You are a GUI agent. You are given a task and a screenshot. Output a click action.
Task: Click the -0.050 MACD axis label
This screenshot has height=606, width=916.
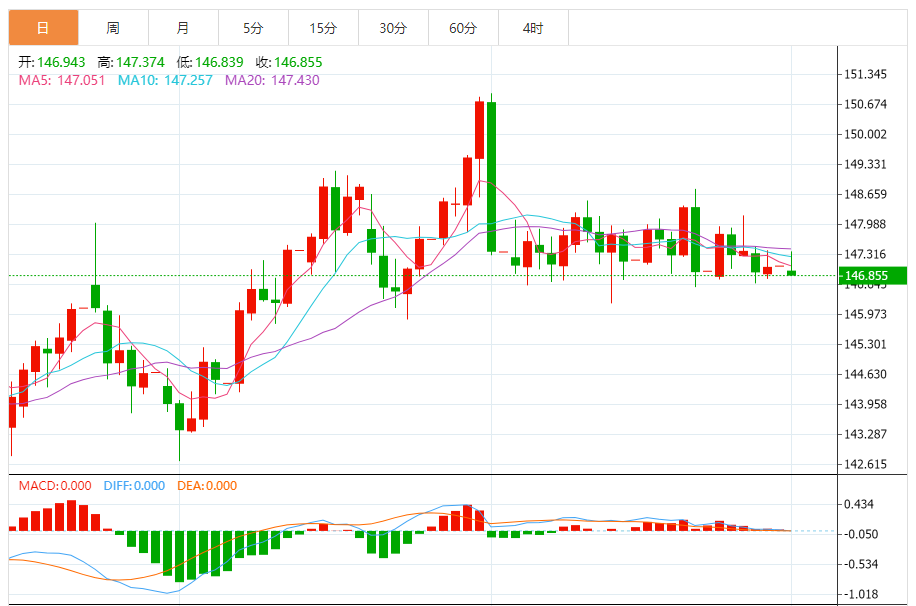point(860,534)
